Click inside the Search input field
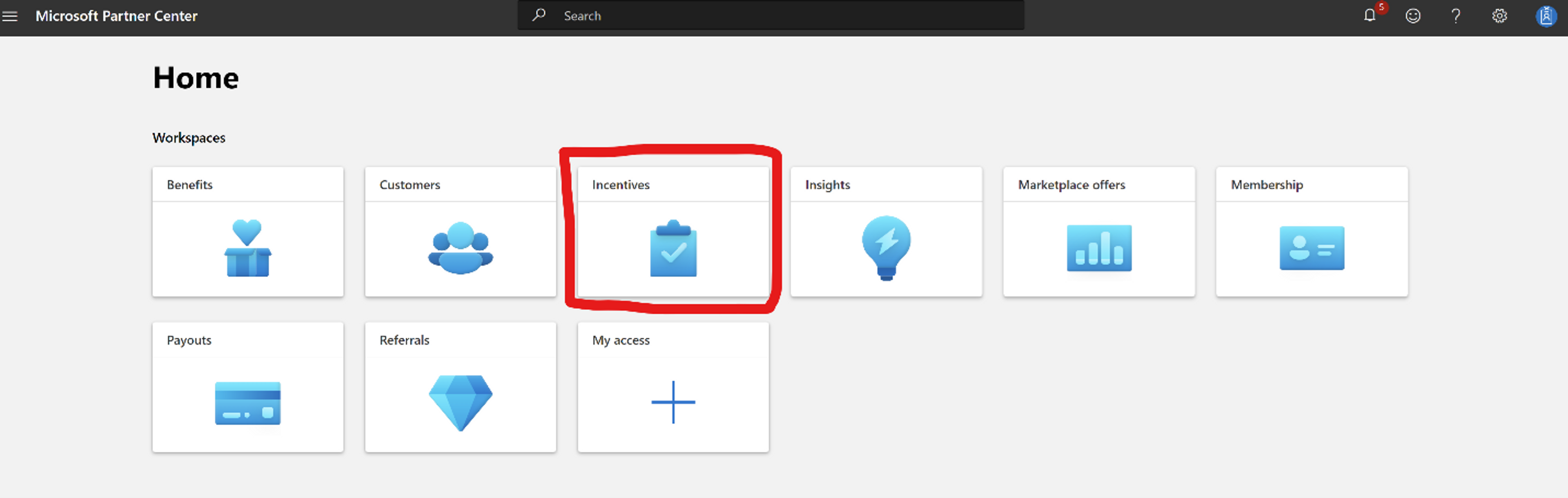This screenshot has height=498, width=1568. pos(785,16)
